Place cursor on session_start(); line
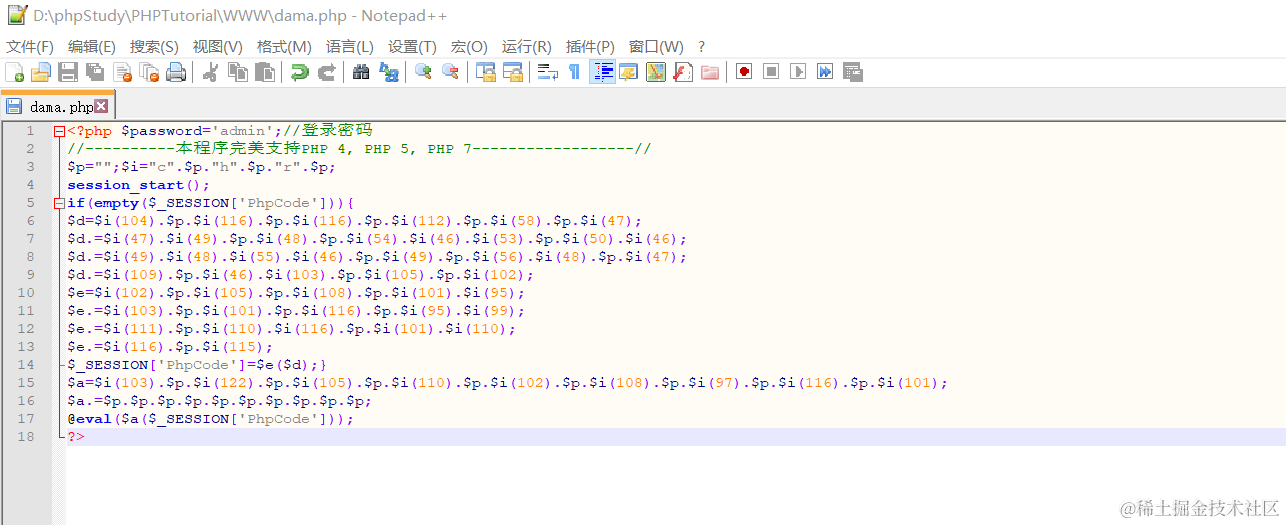This screenshot has height=525, width=1286. click(x=139, y=185)
